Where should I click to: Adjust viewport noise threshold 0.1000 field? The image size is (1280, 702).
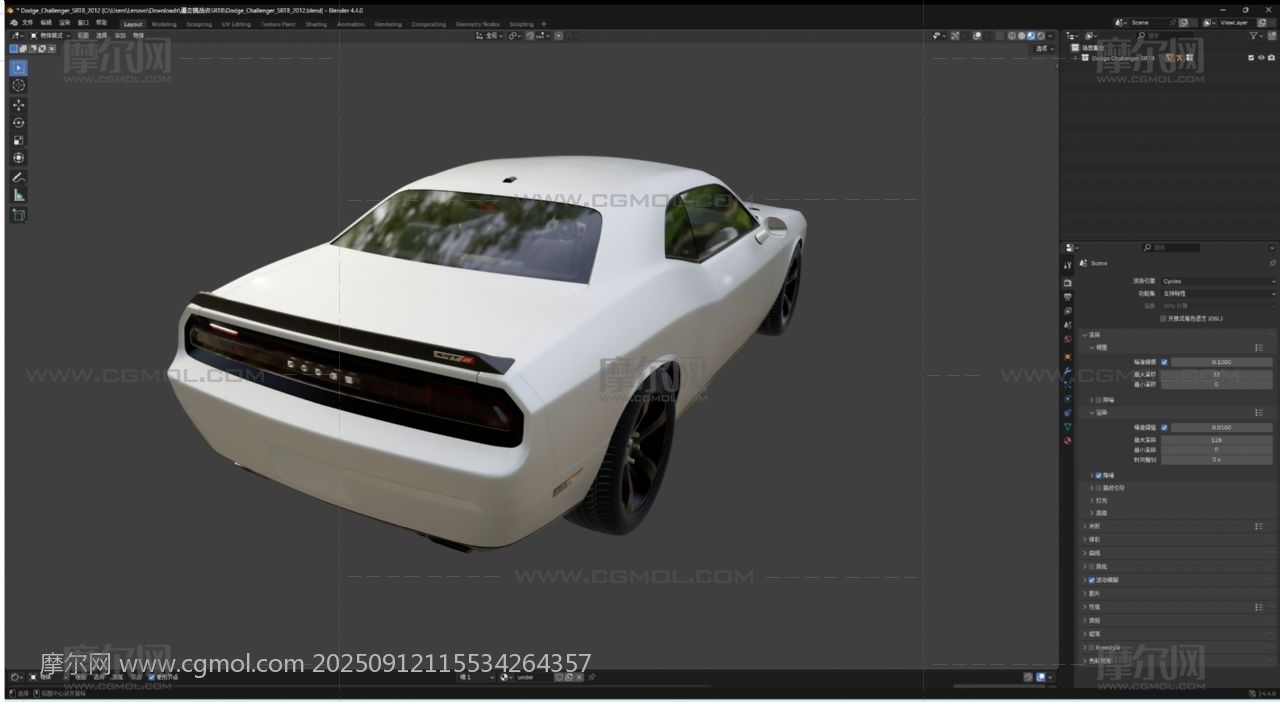(x=1222, y=362)
